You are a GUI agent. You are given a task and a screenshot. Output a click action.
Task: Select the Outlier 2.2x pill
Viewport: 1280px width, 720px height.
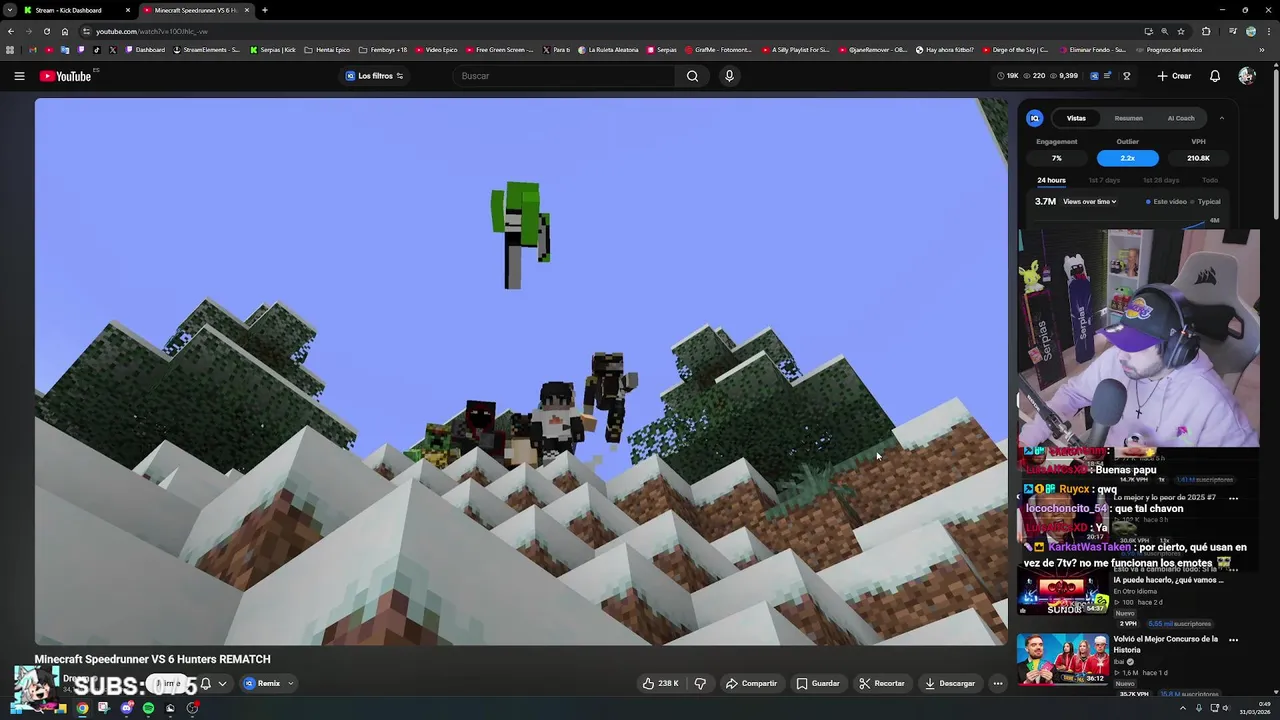[1127, 158]
